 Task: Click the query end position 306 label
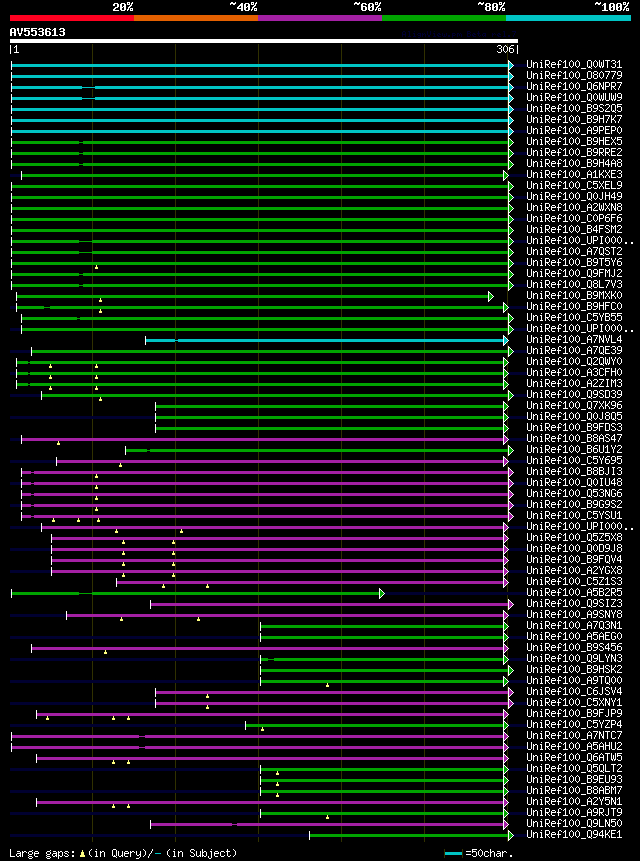click(x=505, y=49)
